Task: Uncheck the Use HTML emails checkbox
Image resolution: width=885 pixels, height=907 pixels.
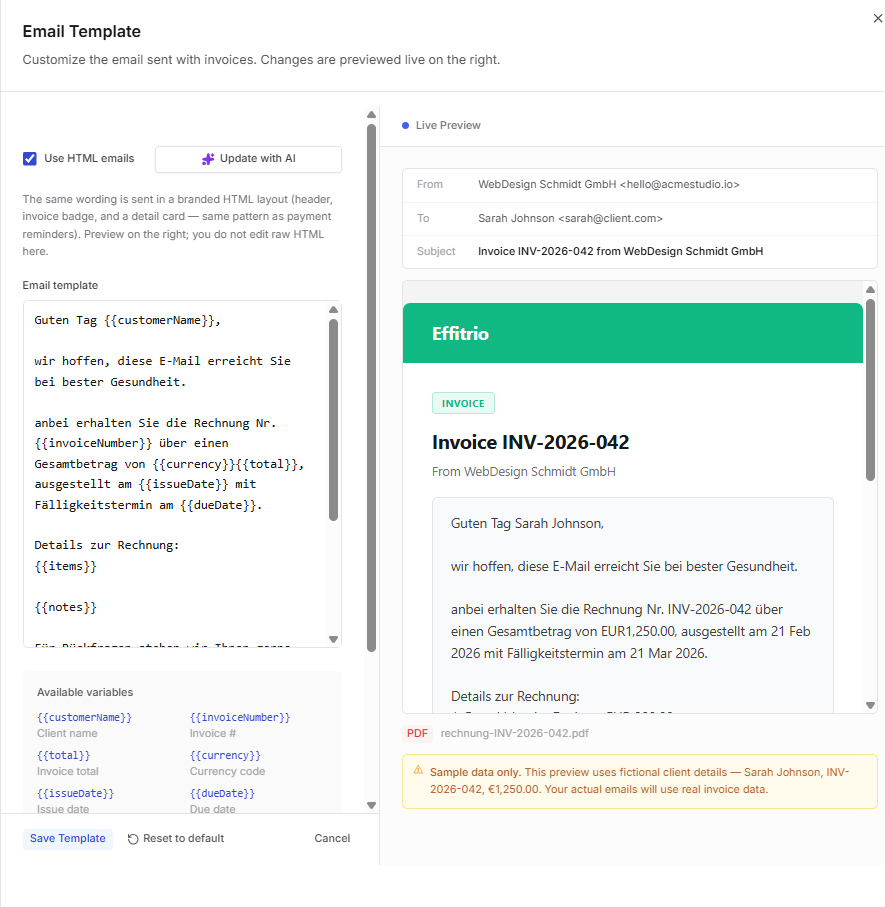Action: 30,158
